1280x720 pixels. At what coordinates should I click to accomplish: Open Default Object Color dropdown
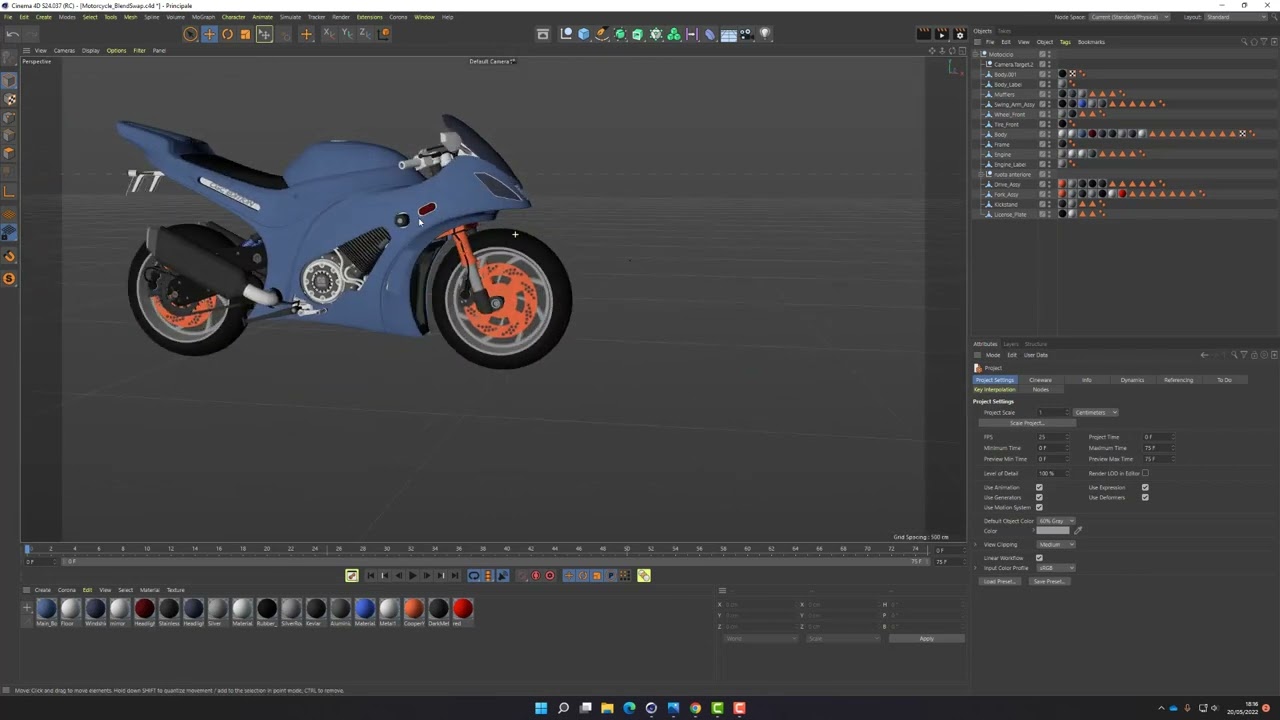(1056, 521)
